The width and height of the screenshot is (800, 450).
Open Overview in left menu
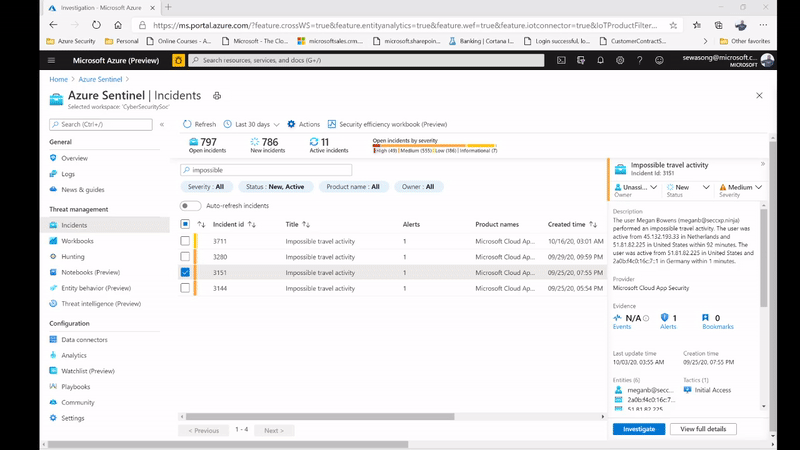click(74, 158)
